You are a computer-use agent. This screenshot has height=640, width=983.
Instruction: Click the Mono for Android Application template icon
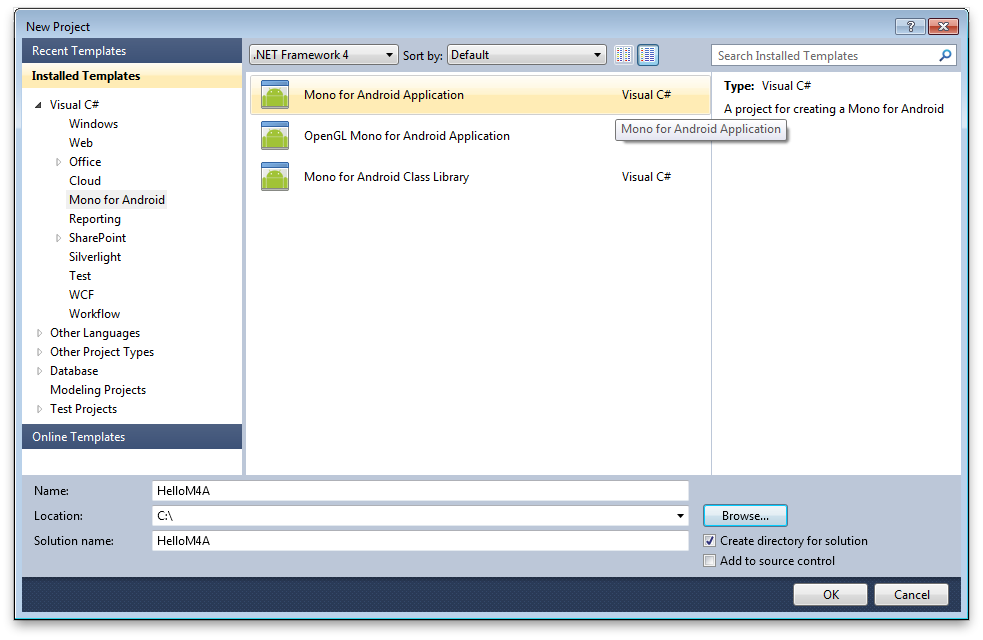[275, 95]
